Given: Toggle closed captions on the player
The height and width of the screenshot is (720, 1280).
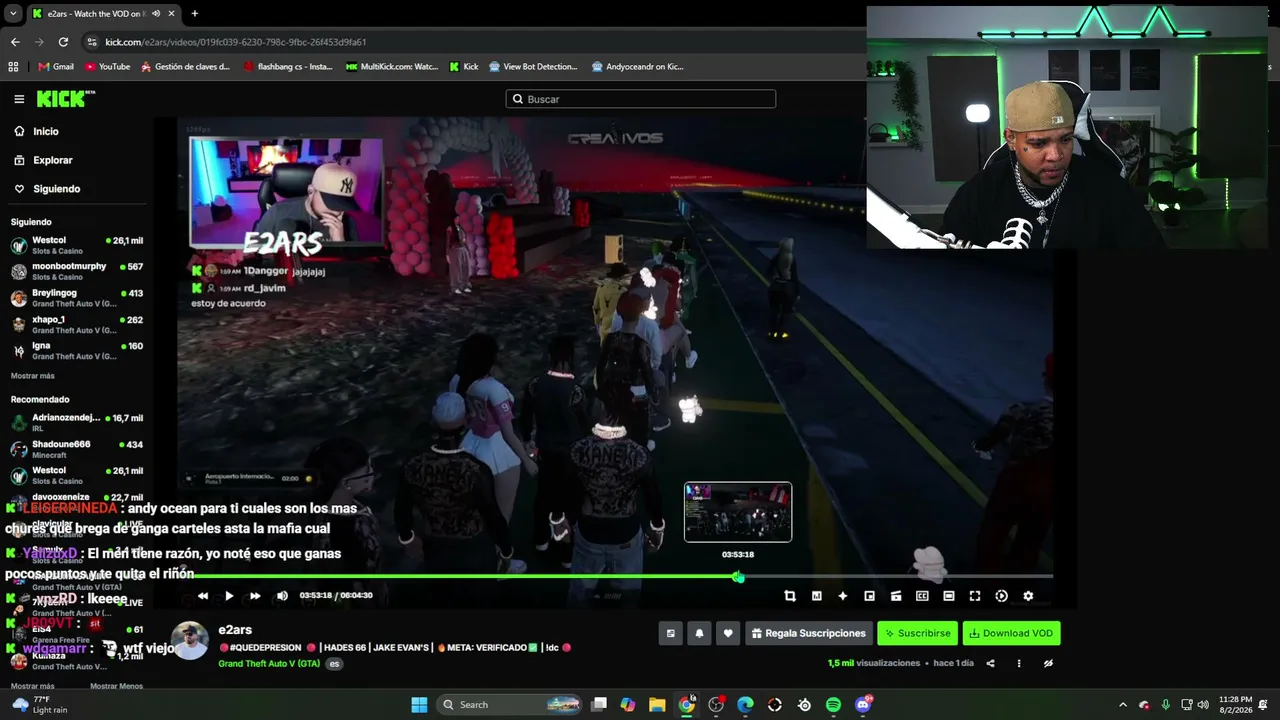Looking at the screenshot, I should point(922,596).
